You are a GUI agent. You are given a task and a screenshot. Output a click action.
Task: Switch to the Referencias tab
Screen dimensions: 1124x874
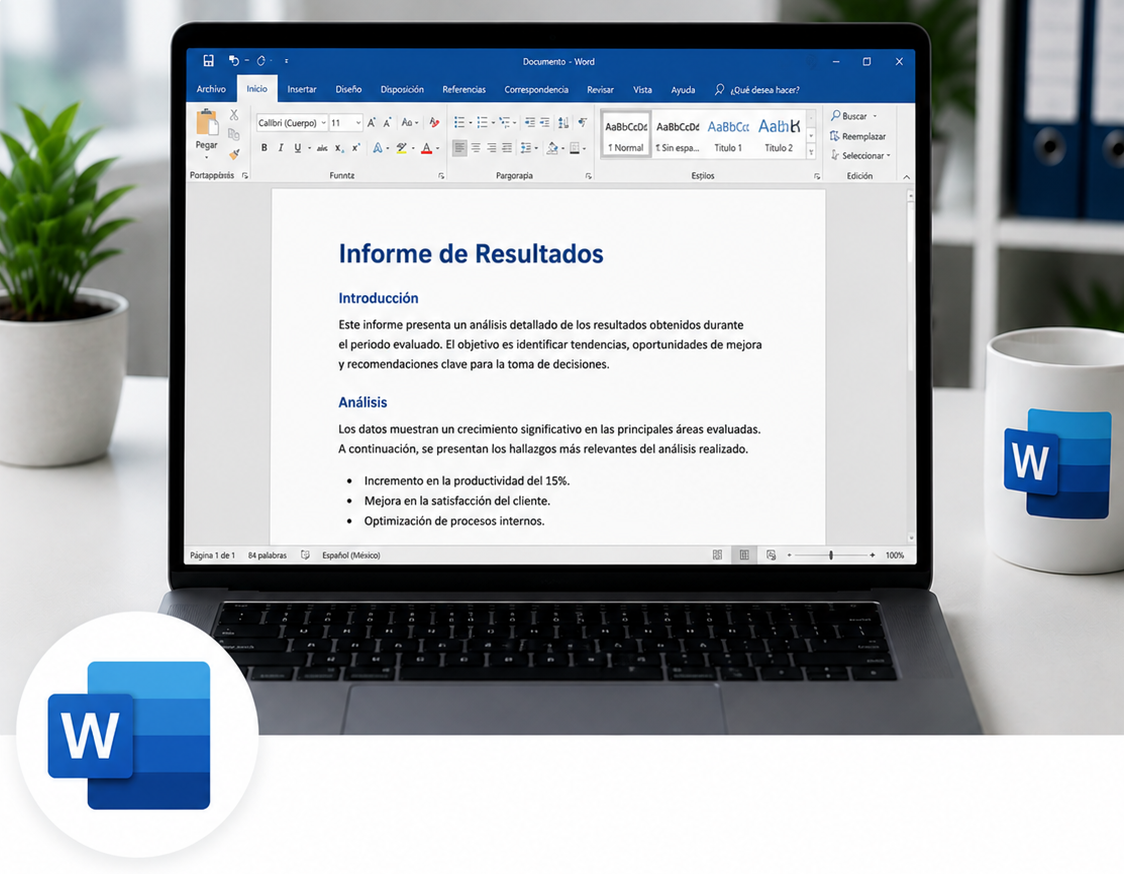464,90
